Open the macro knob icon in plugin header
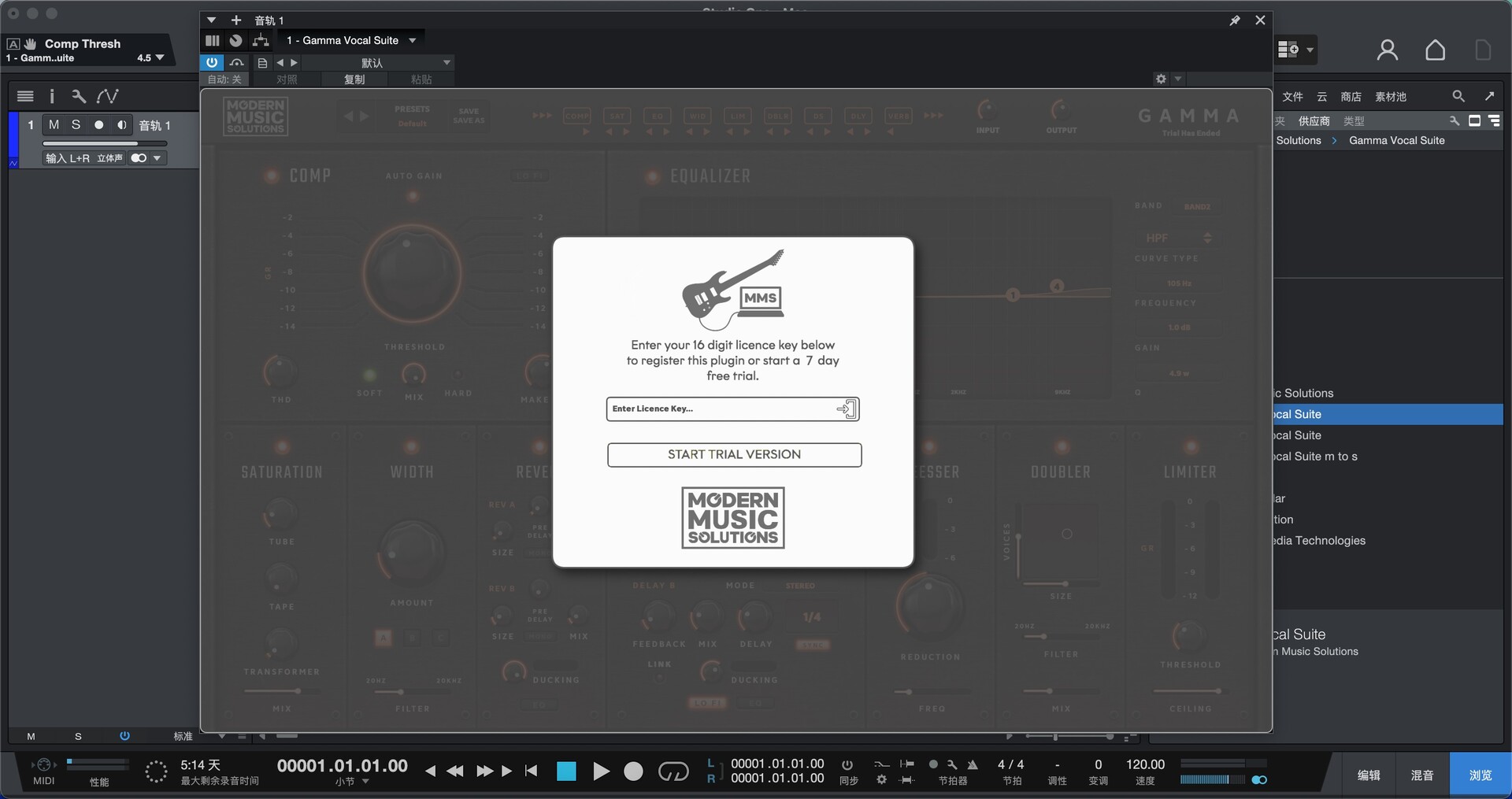The height and width of the screenshot is (799, 1512). pyautogui.click(x=235, y=40)
